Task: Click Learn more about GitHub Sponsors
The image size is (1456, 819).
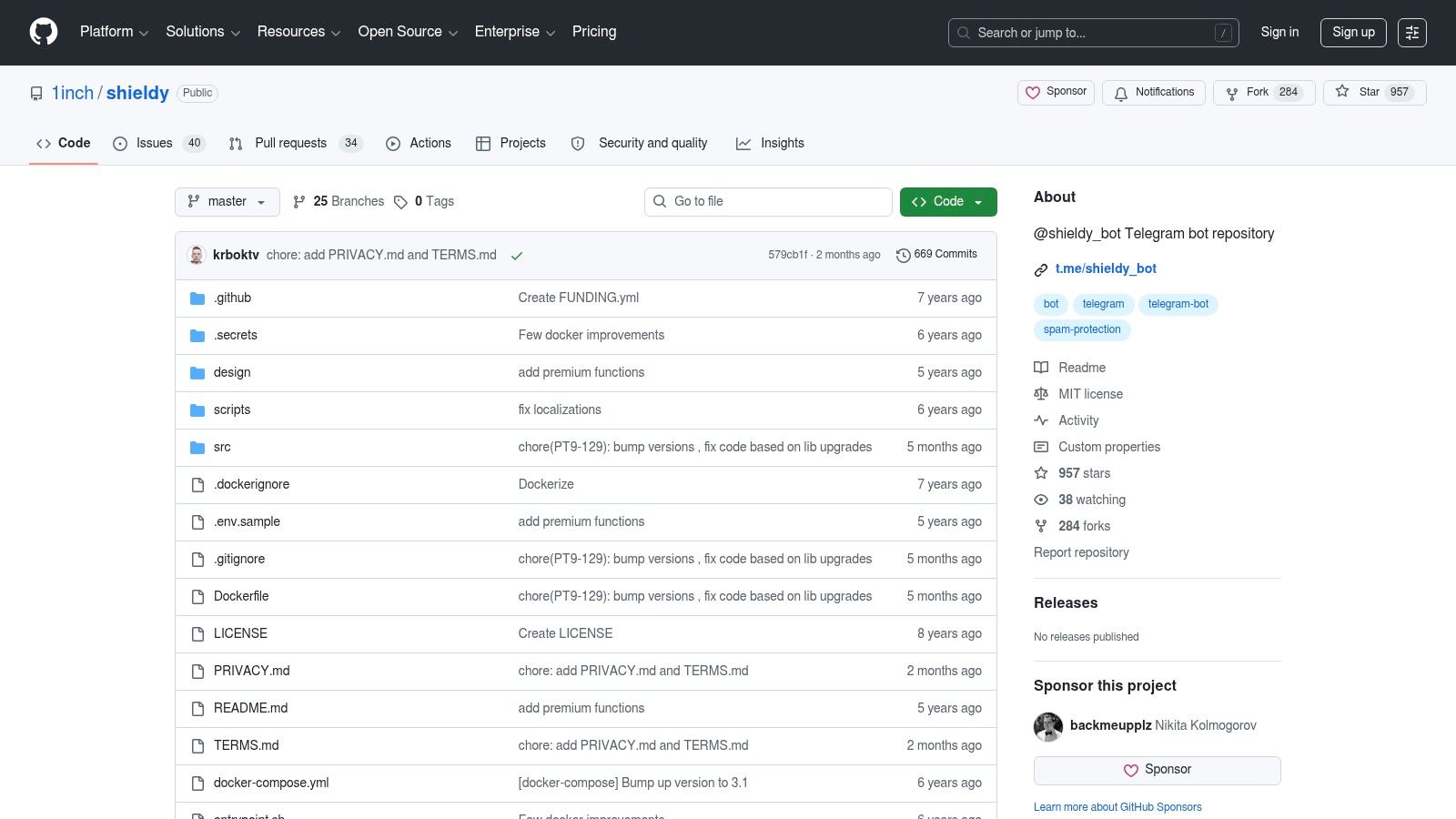Action: click(x=1117, y=807)
